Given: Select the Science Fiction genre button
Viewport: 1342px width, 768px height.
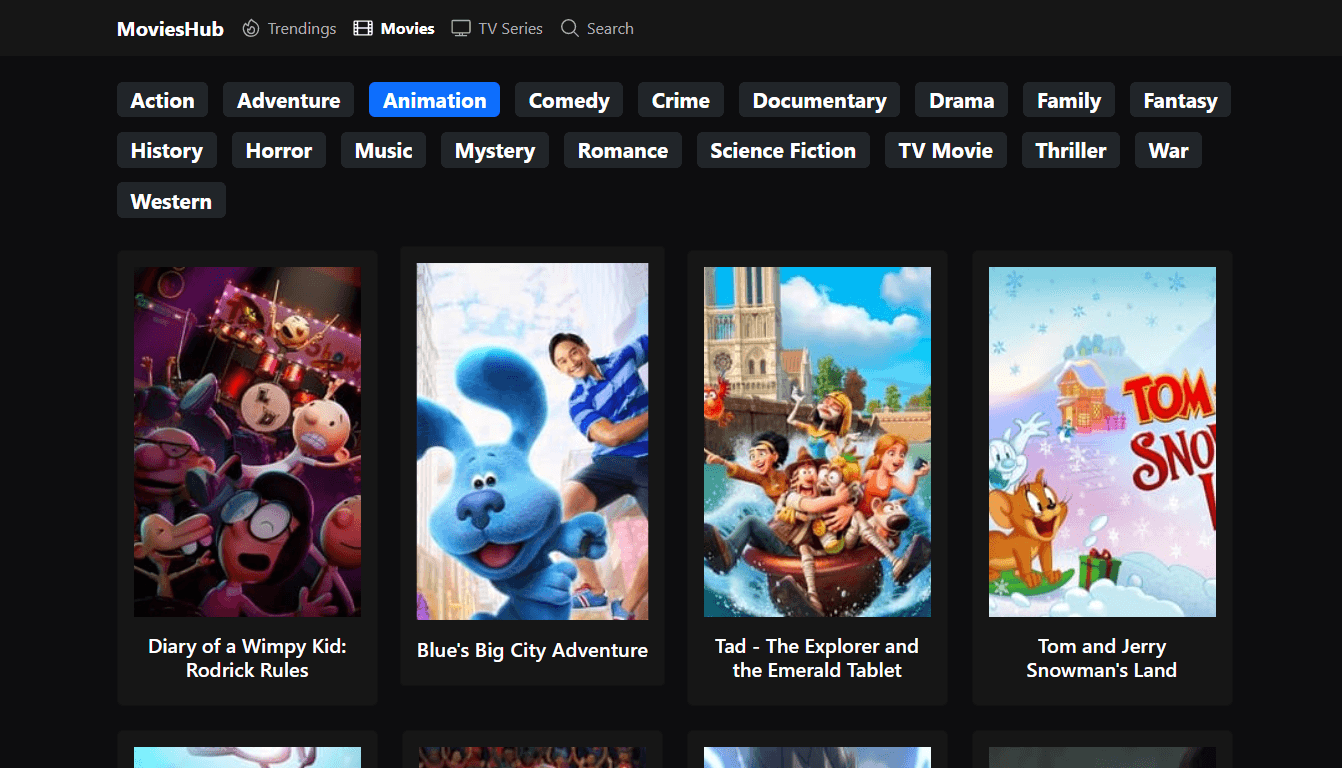Looking at the screenshot, I should click(x=783, y=150).
